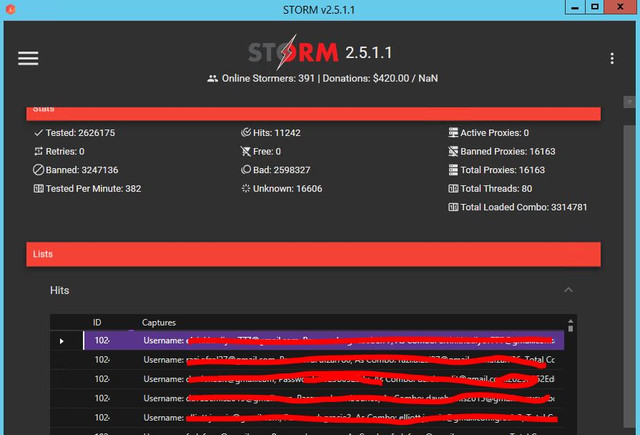Click the Retries icon
640x435 pixels.
[x=38, y=151]
